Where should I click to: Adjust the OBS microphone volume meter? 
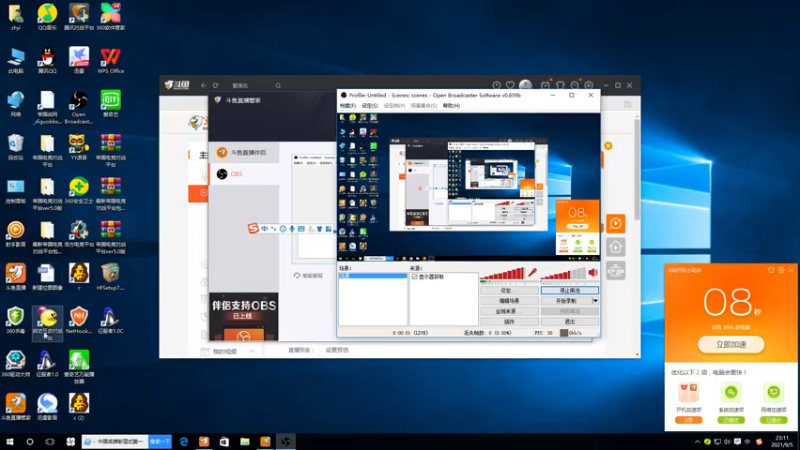click(502, 274)
